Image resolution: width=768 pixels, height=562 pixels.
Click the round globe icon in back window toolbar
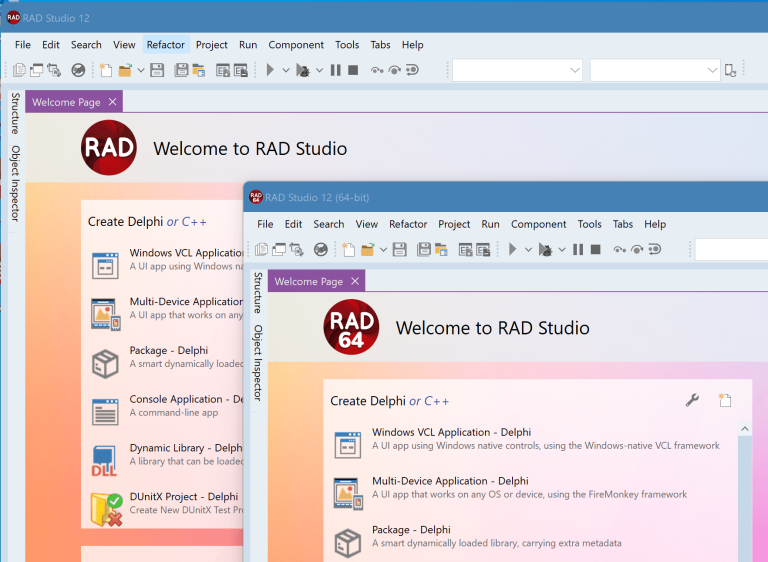pos(78,70)
